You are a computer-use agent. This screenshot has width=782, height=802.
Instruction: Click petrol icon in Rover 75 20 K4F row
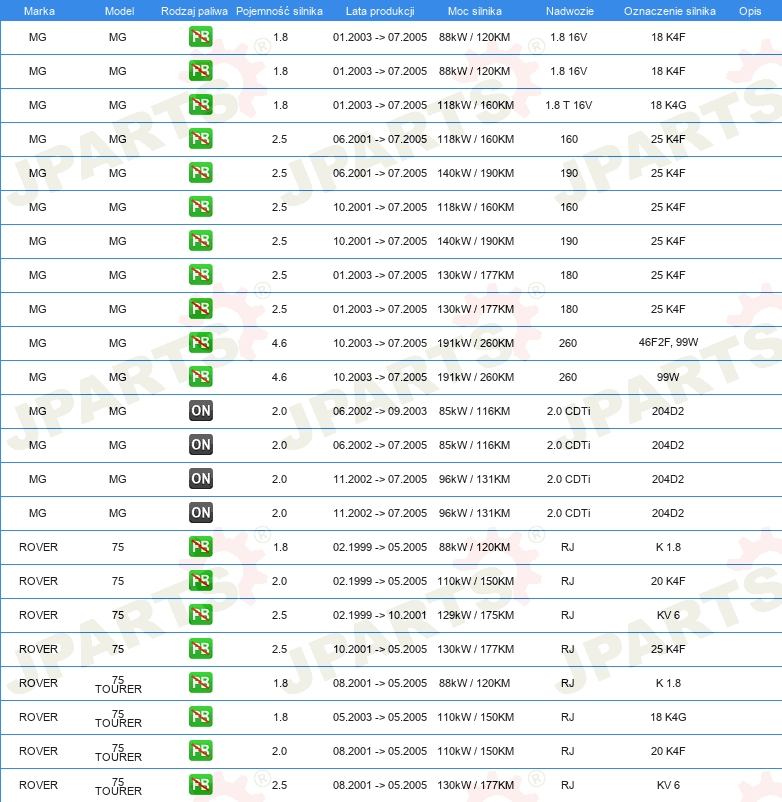pyautogui.click(x=200, y=581)
